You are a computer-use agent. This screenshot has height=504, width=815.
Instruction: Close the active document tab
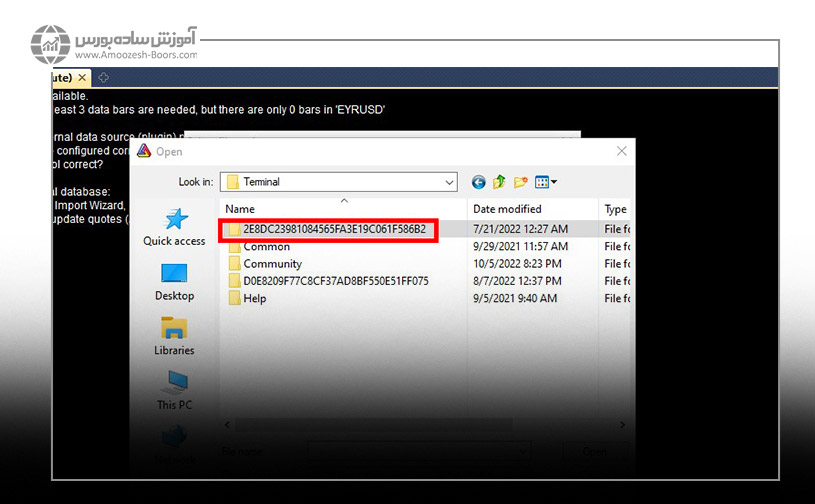[81, 77]
